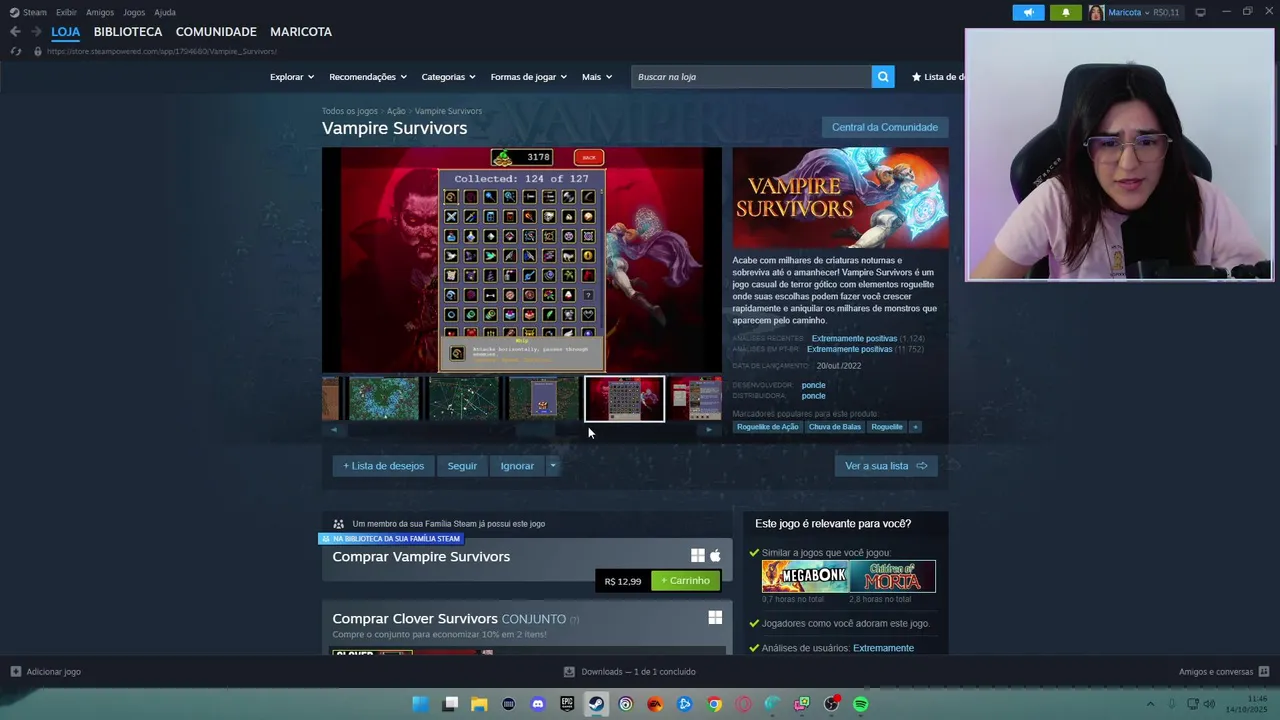
Task: Open the Children of Morta thumbnail
Action: tap(892, 576)
